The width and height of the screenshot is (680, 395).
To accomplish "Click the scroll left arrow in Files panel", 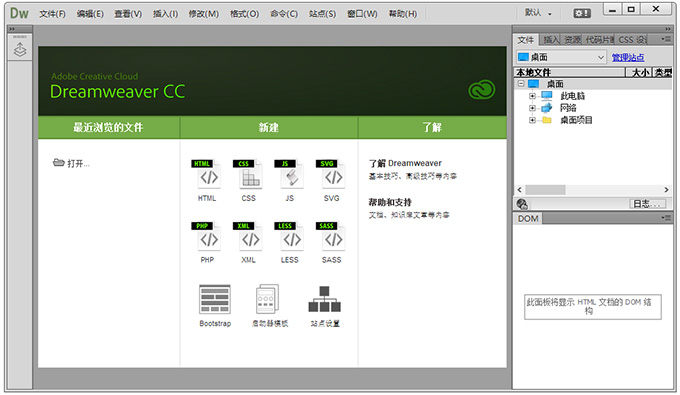I will click(x=520, y=189).
